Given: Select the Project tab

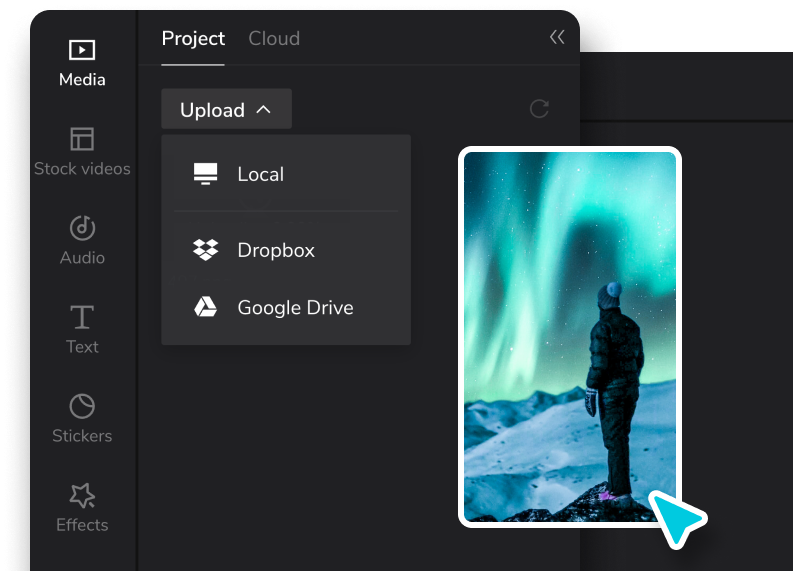Looking at the screenshot, I should coord(193,38).
